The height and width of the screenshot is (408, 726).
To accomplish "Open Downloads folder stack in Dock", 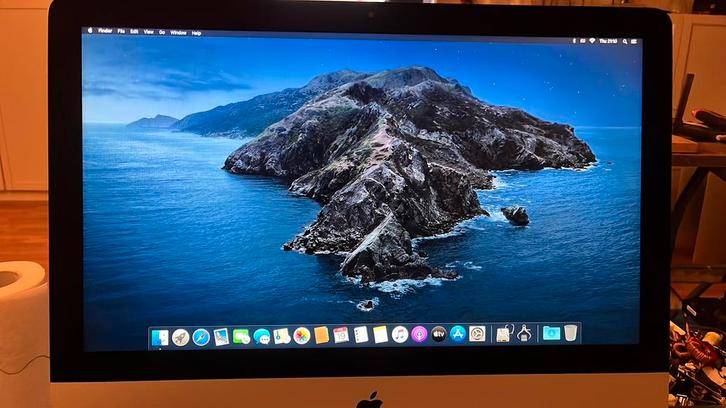I will click(x=551, y=333).
